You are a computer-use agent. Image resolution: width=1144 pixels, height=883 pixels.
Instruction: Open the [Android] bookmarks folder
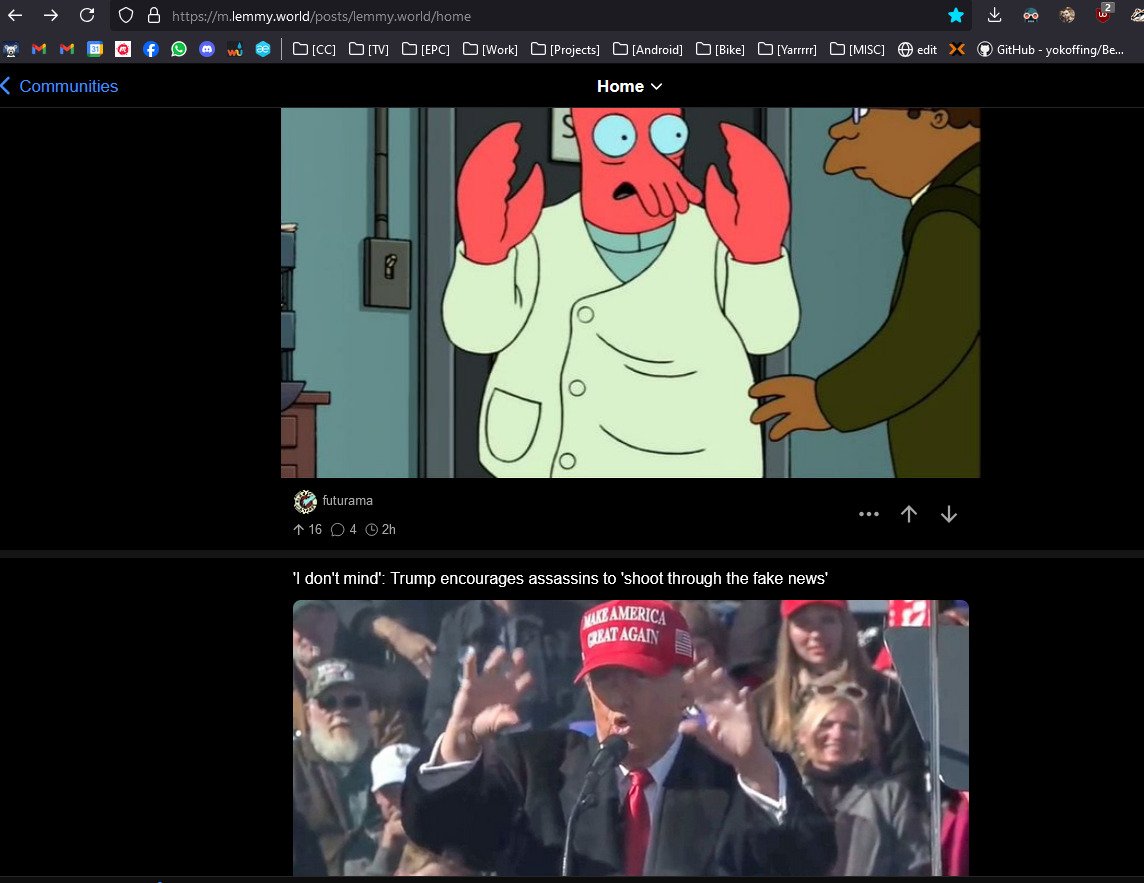tap(648, 49)
